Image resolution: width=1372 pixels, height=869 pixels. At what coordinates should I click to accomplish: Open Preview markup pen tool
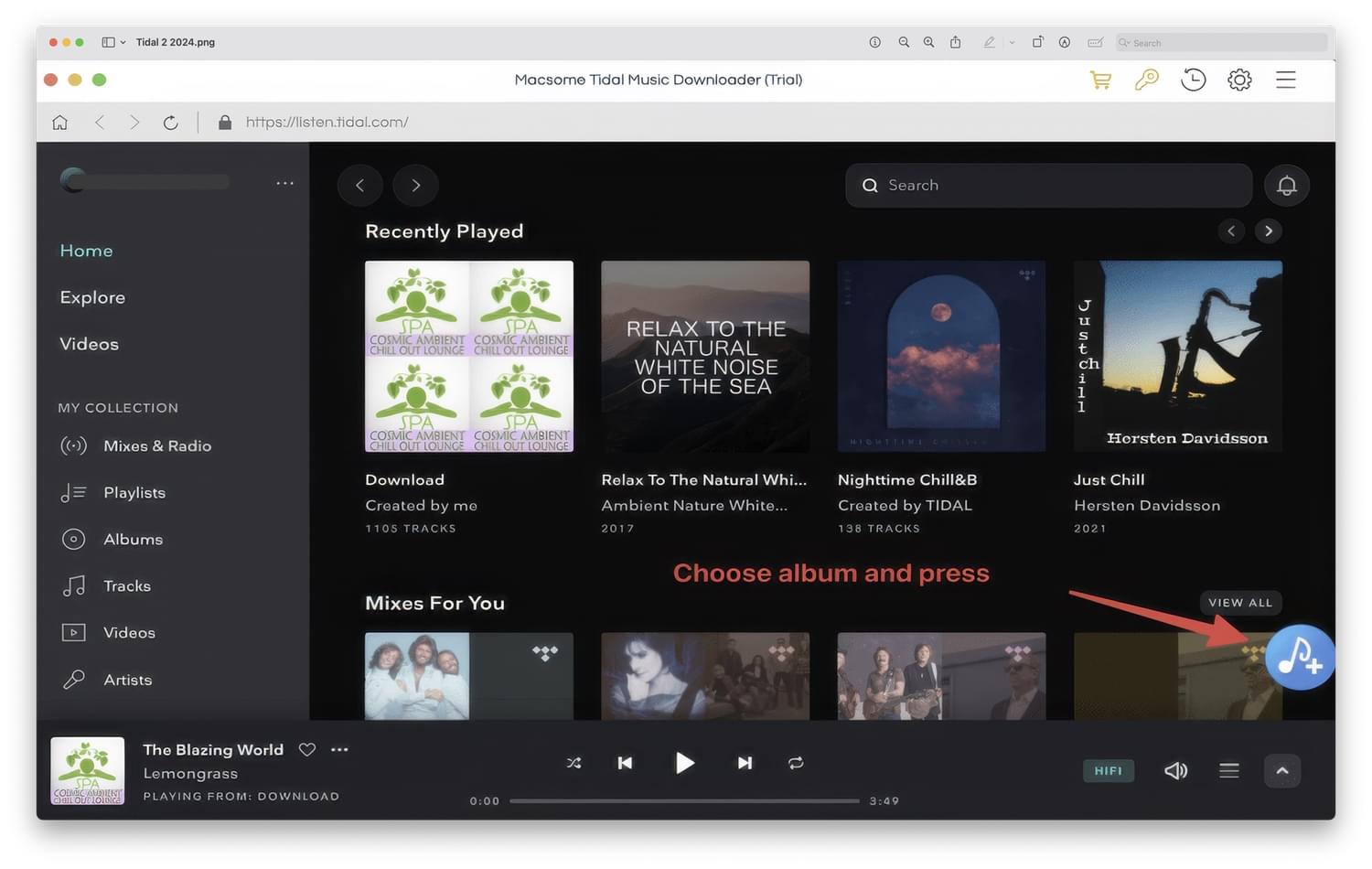[989, 42]
